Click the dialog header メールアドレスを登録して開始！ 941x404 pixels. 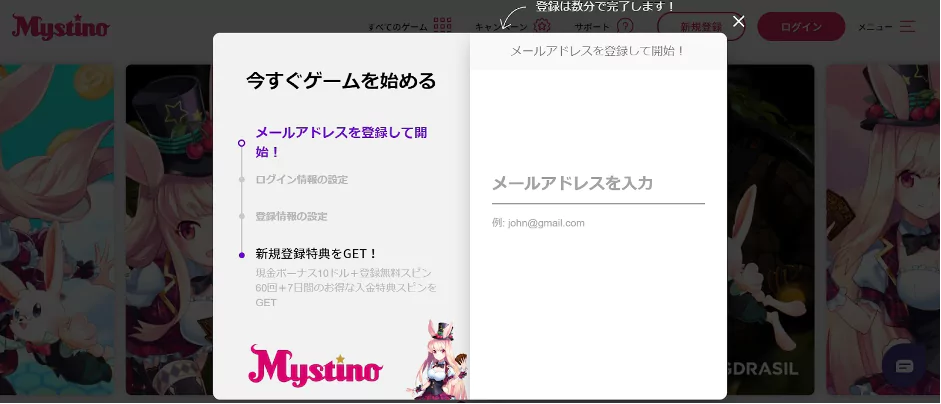(x=598, y=51)
